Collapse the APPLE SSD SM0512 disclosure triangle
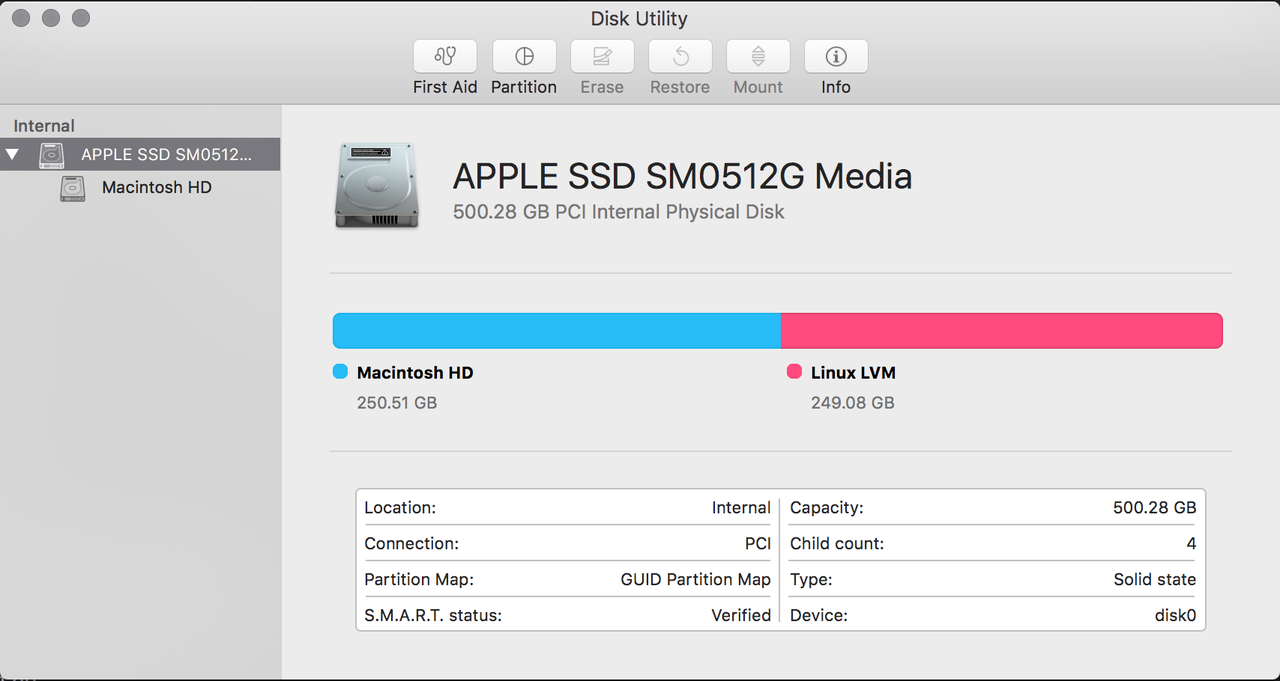The height and width of the screenshot is (681, 1280). pos(12,155)
